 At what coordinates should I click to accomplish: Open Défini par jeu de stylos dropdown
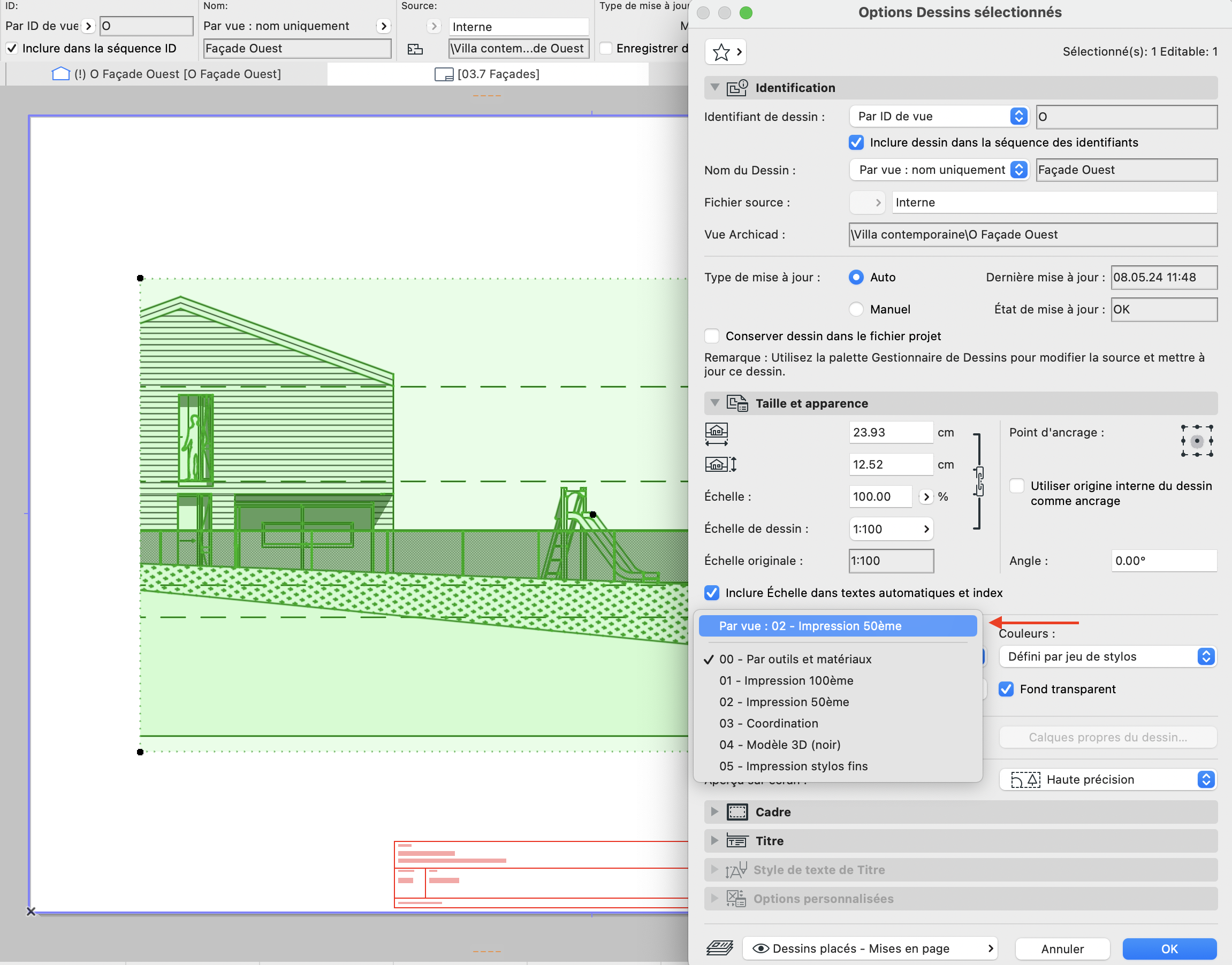(x=1108, y=656)
